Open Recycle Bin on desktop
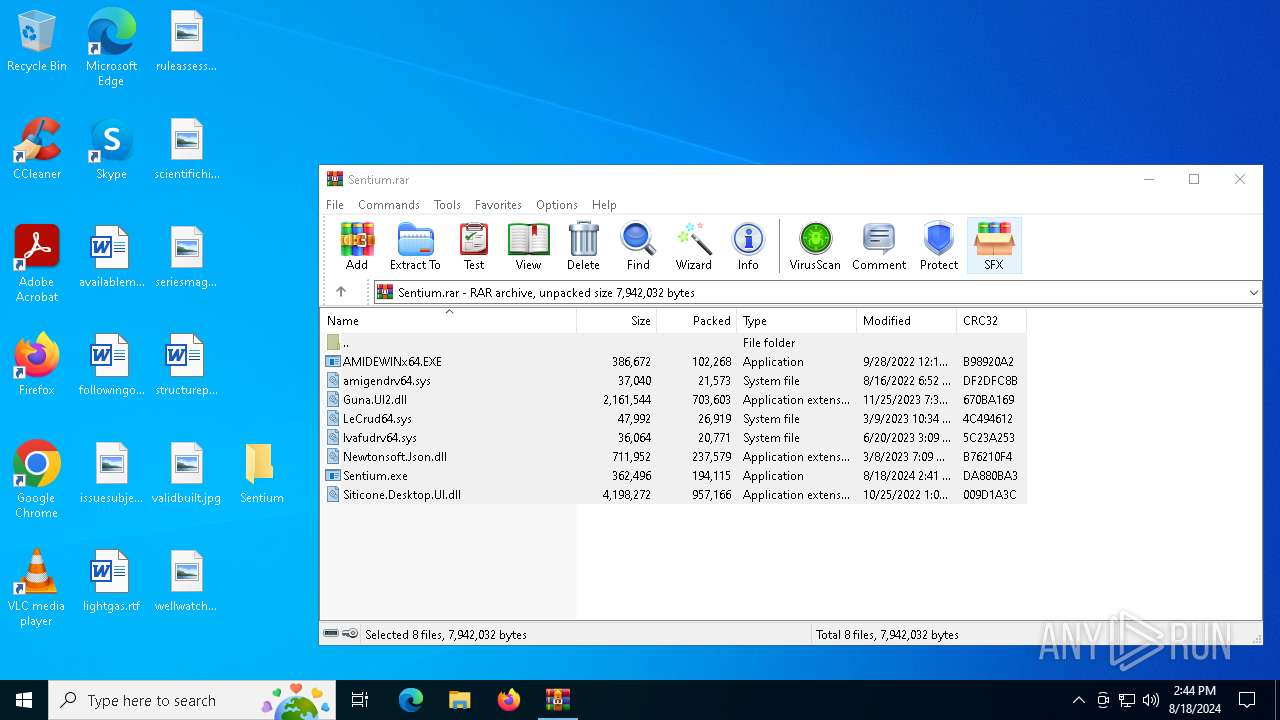Screen dimensions: 1280x720 [x=37, y=42]
